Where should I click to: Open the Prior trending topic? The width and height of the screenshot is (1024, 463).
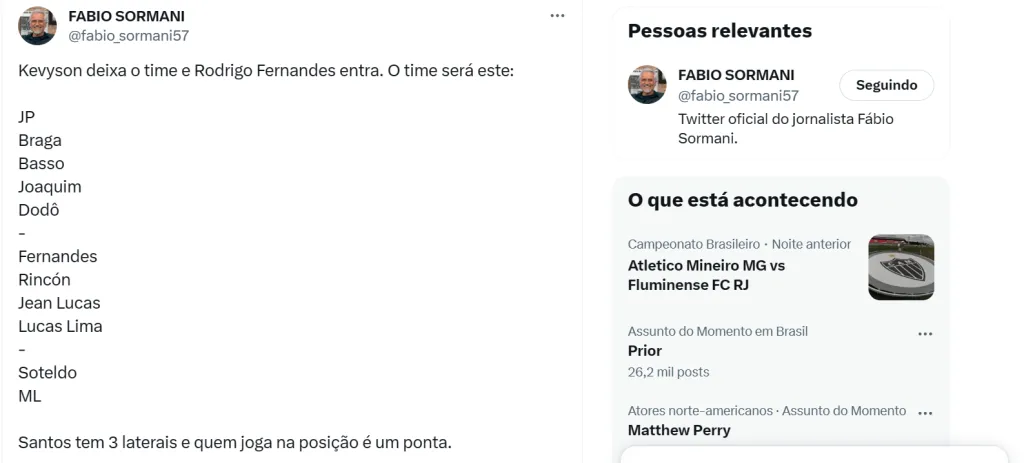coord(645,351)
